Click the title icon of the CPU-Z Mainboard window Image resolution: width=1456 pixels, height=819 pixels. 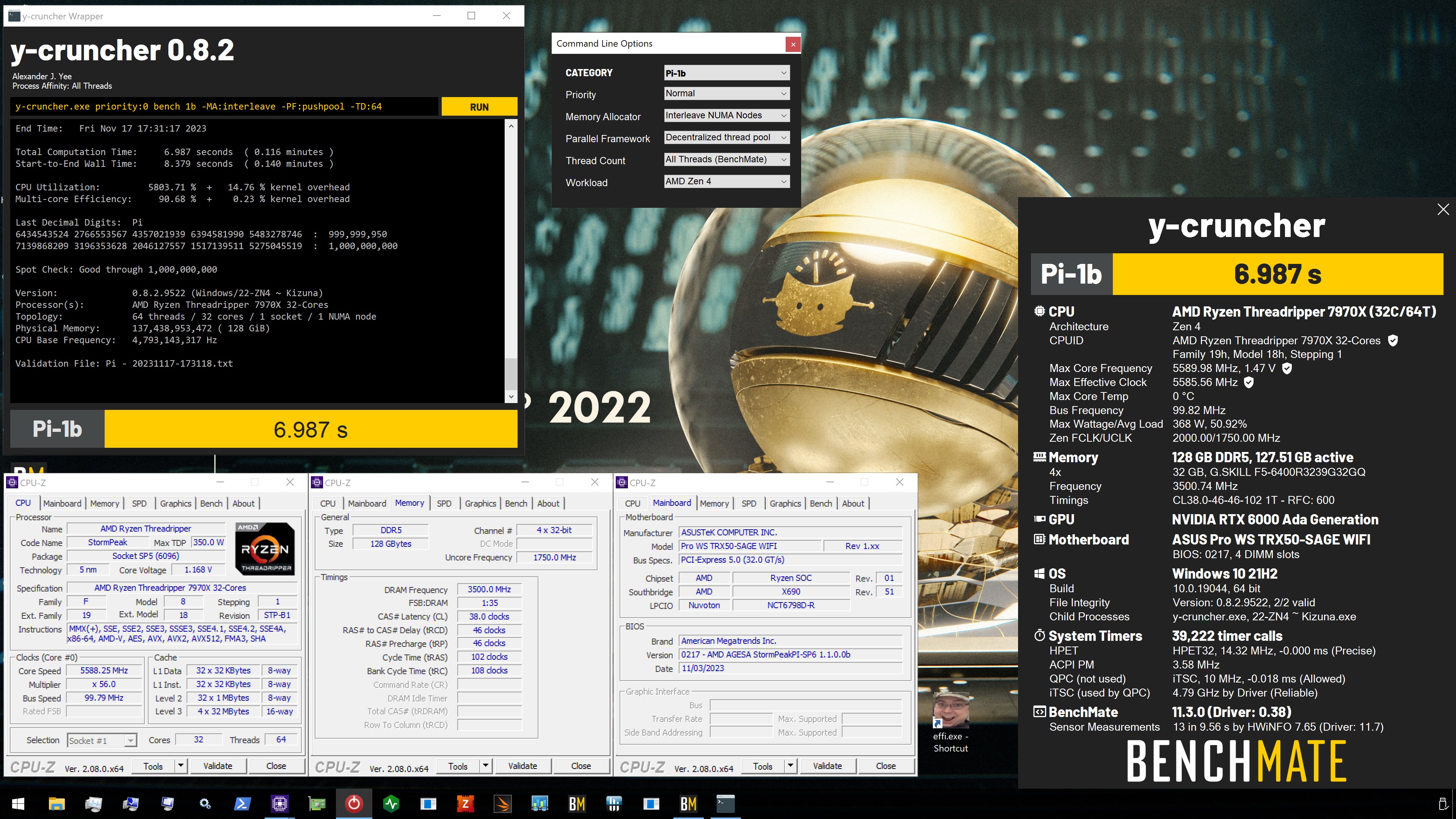point(622,482)
